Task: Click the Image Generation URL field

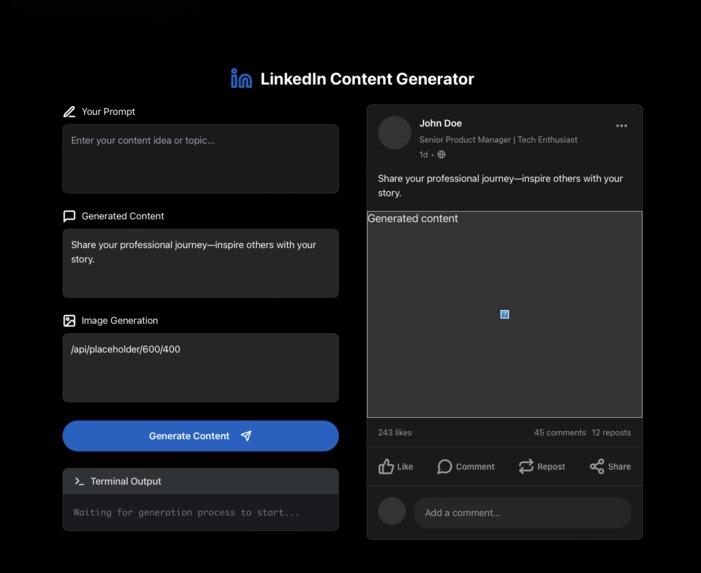Action: [x=201, y=367]
